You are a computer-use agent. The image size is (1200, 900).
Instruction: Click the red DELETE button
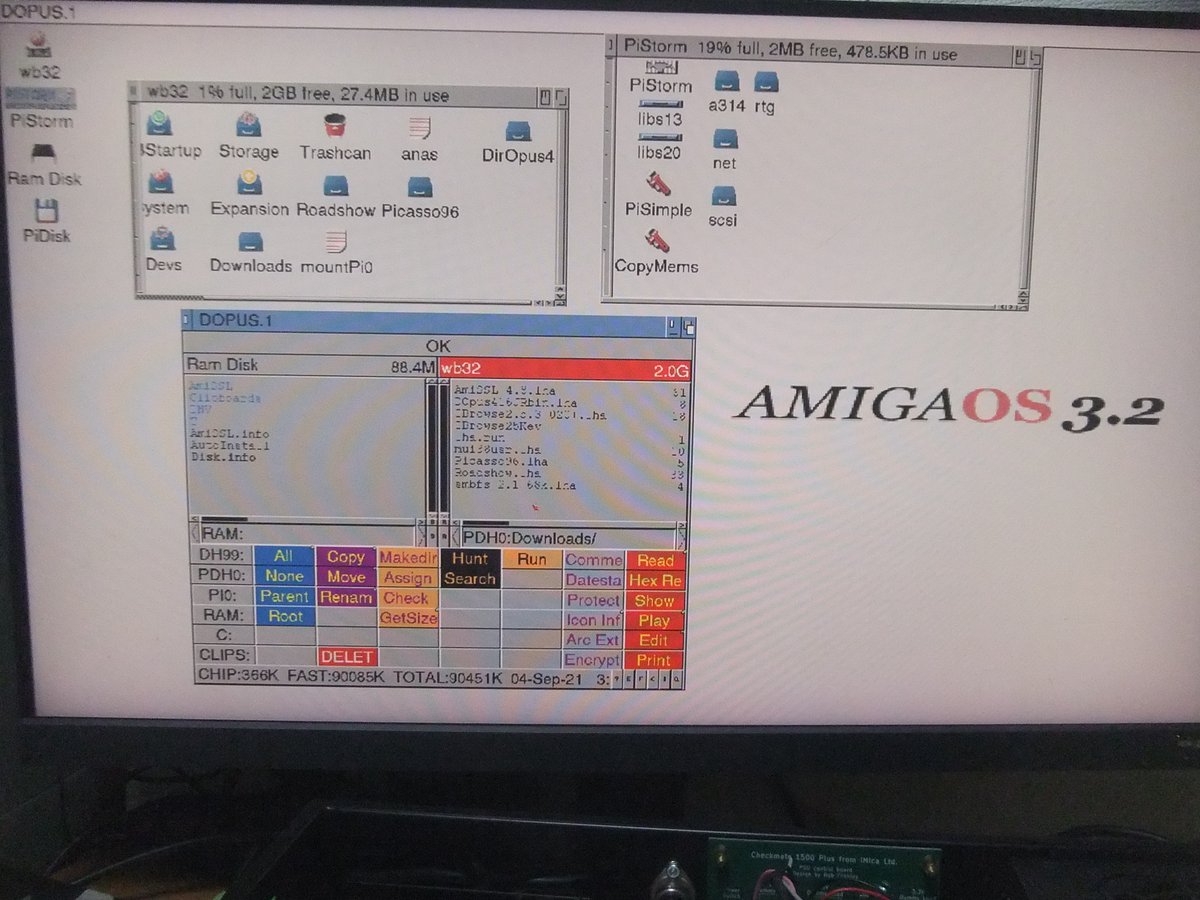point(347,657)
